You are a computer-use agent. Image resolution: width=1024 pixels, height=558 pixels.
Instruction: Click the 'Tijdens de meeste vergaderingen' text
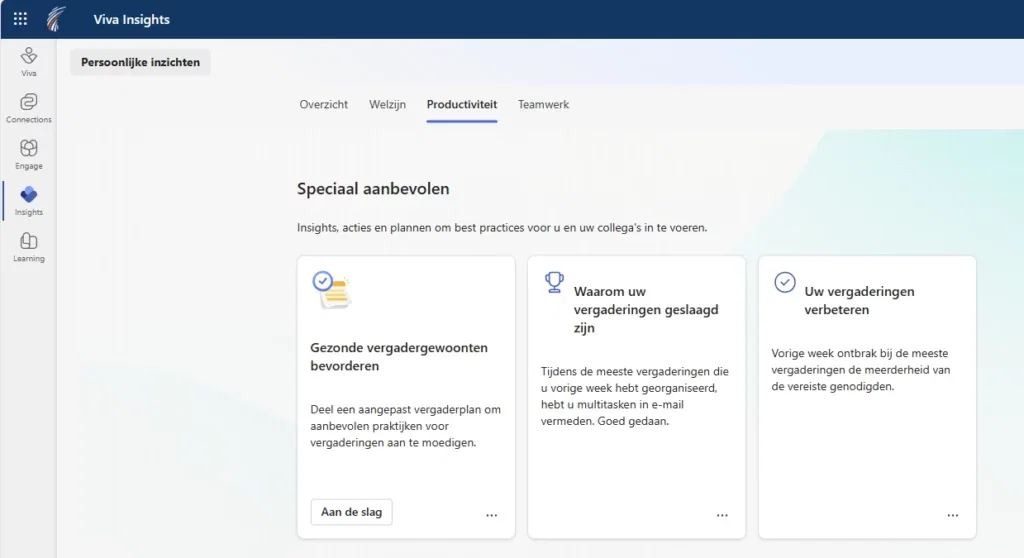point(635,396)
